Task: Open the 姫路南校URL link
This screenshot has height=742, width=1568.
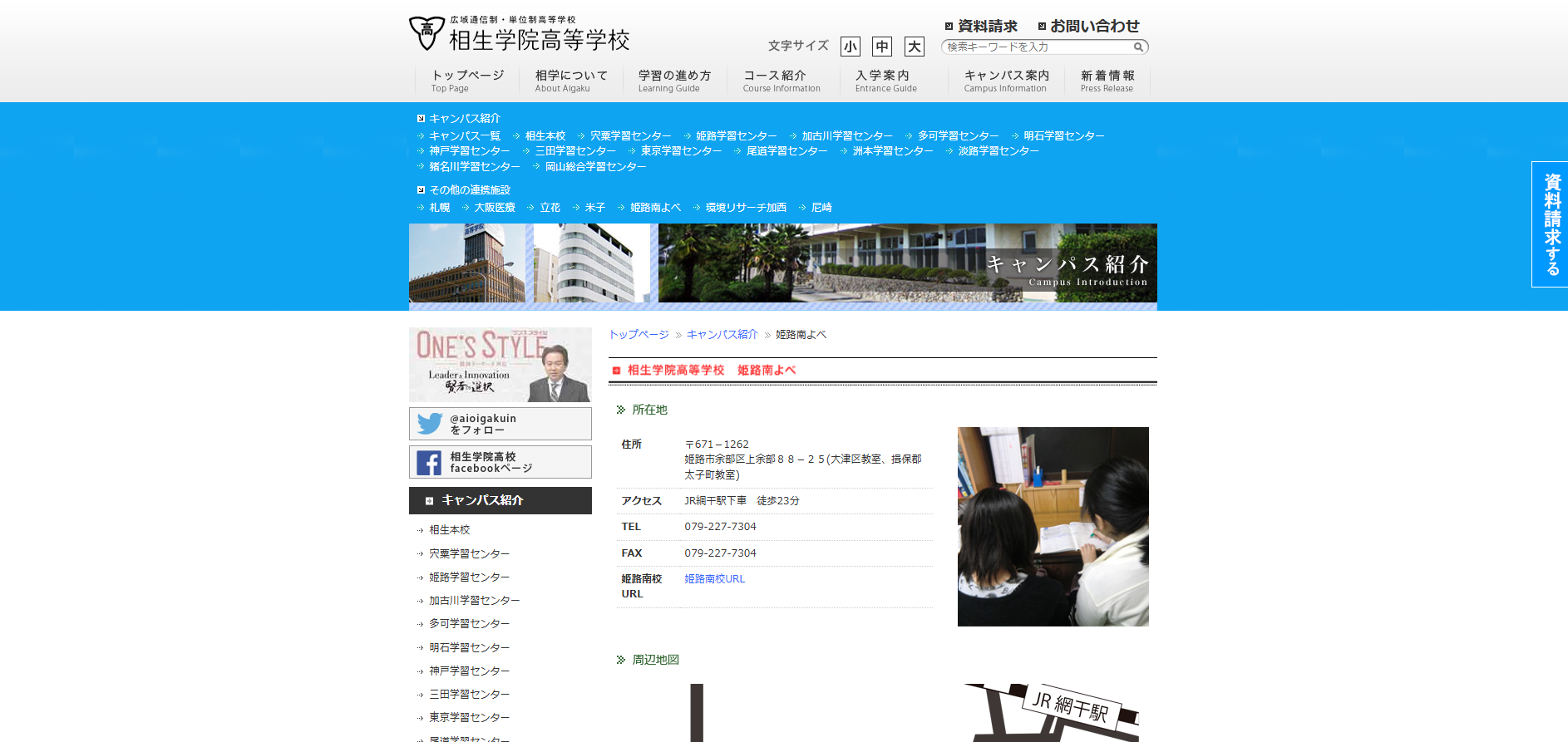Action: point(714,579)
